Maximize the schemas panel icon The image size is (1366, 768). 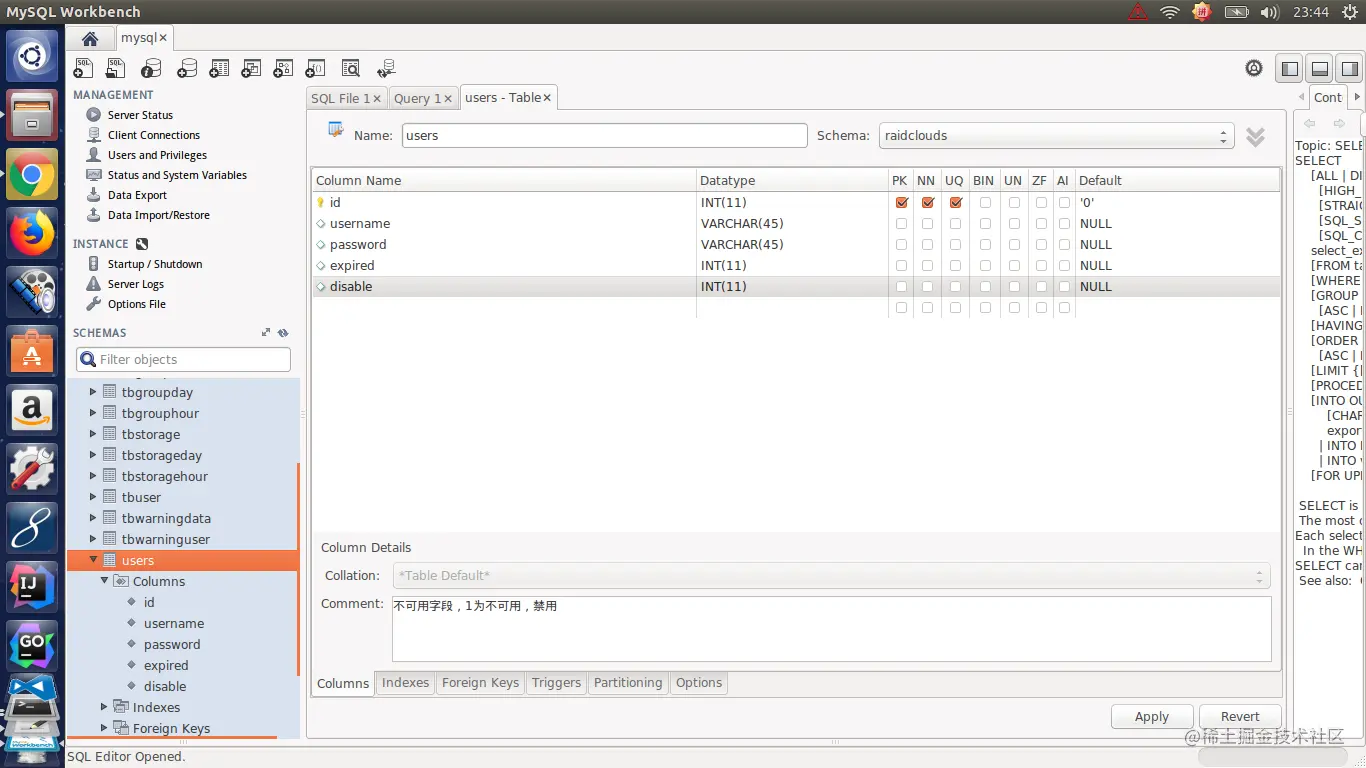pyautogui.click(x=266, y=333)
